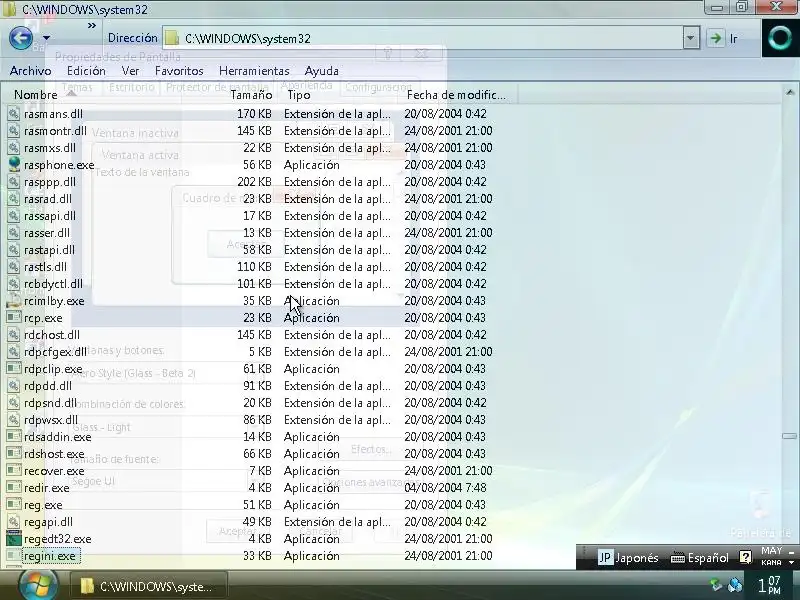This screenshot has height=600, width=800.
Task: Click the KANA indicator on language bar
Action: click(x=771, y=563)
